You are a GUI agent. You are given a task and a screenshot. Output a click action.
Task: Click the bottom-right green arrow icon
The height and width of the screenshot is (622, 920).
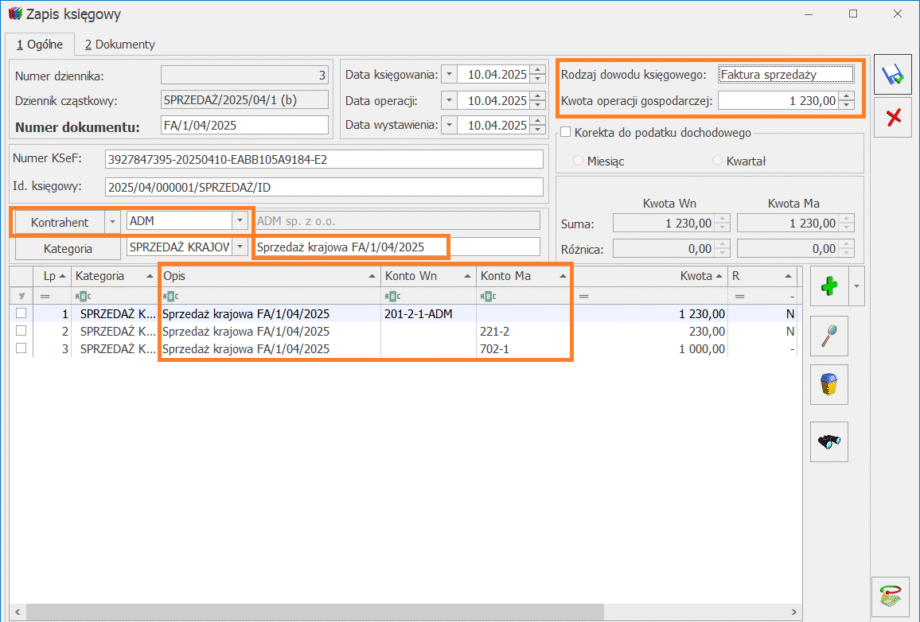[890, 597]
